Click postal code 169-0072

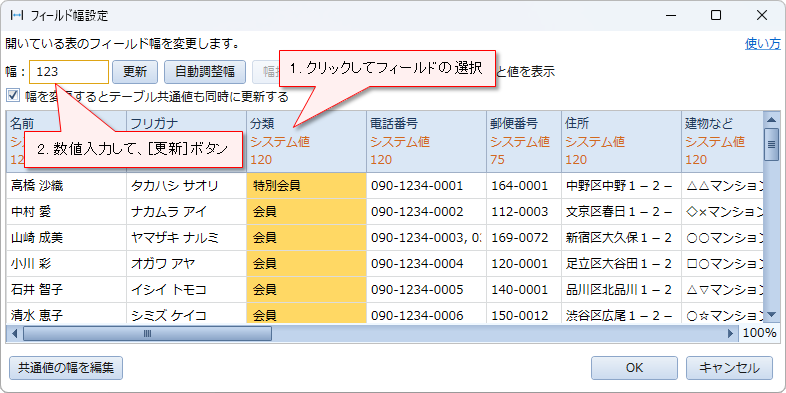[x=523, y=238]
